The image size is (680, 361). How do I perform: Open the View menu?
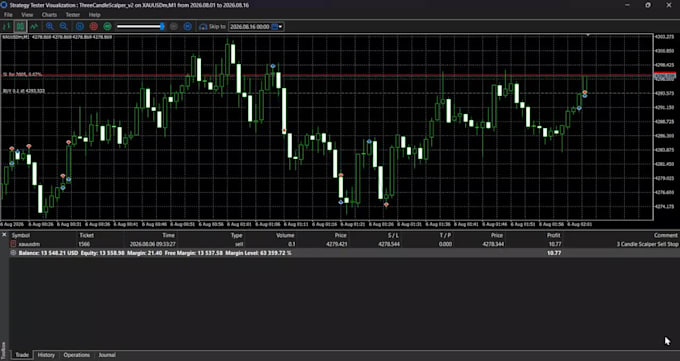click(27, 15)
